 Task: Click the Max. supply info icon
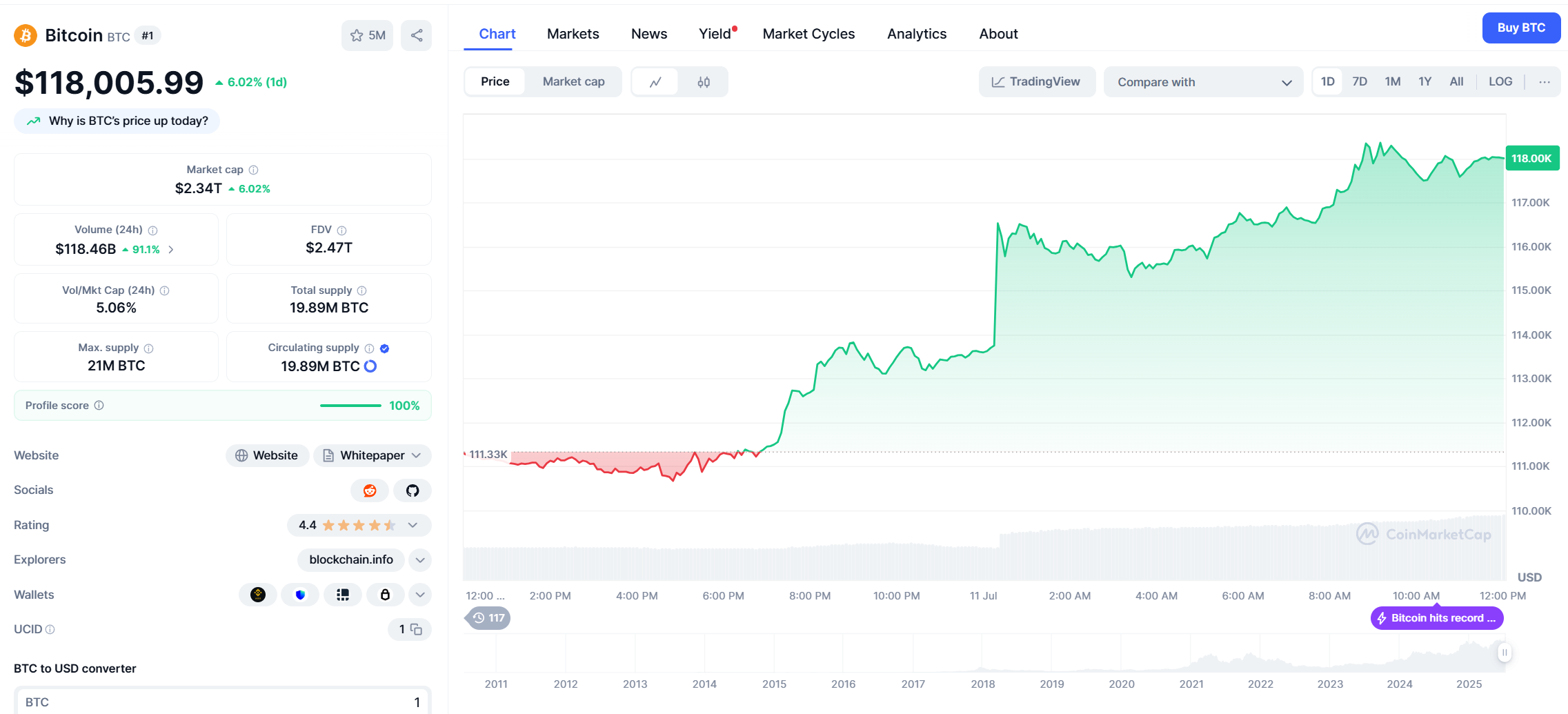pos(149,348)
